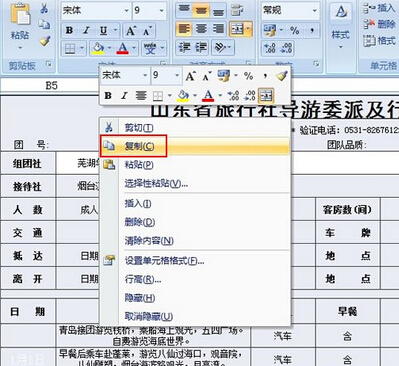Click mini toolbar center align icon
This screenshot has width=399, height=366.
141,96
